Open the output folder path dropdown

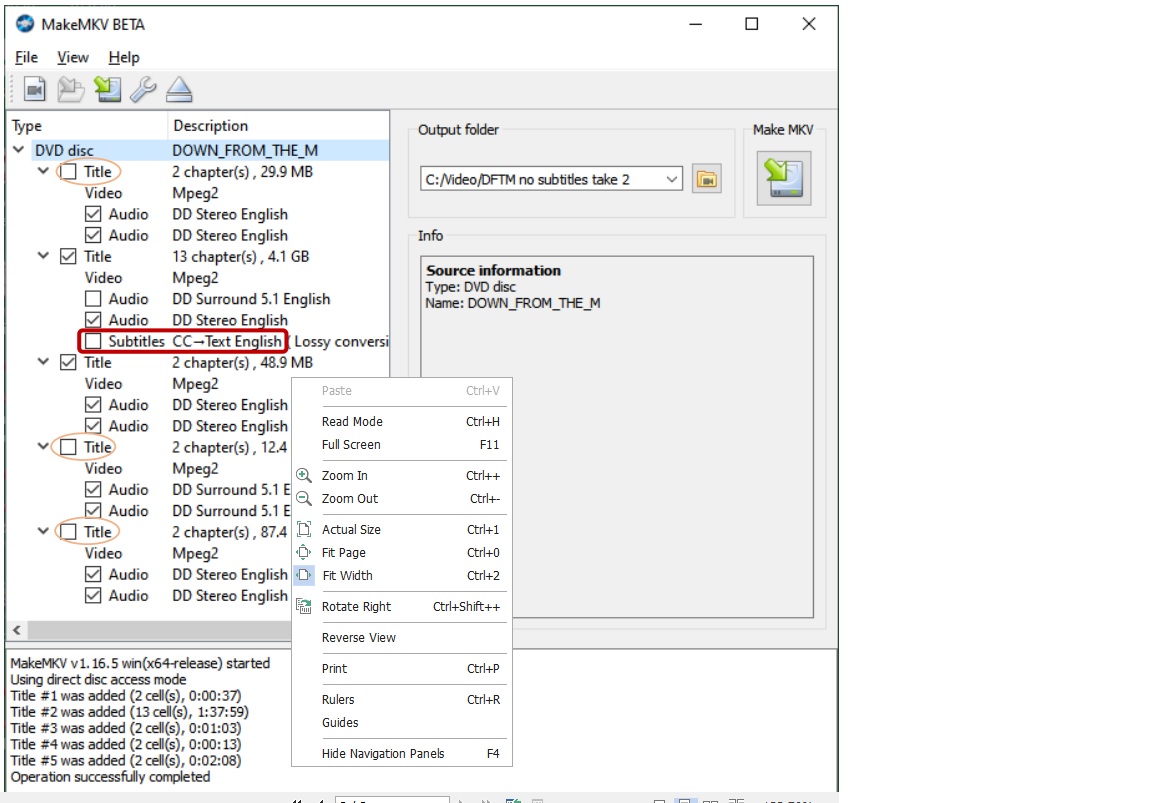671,180
